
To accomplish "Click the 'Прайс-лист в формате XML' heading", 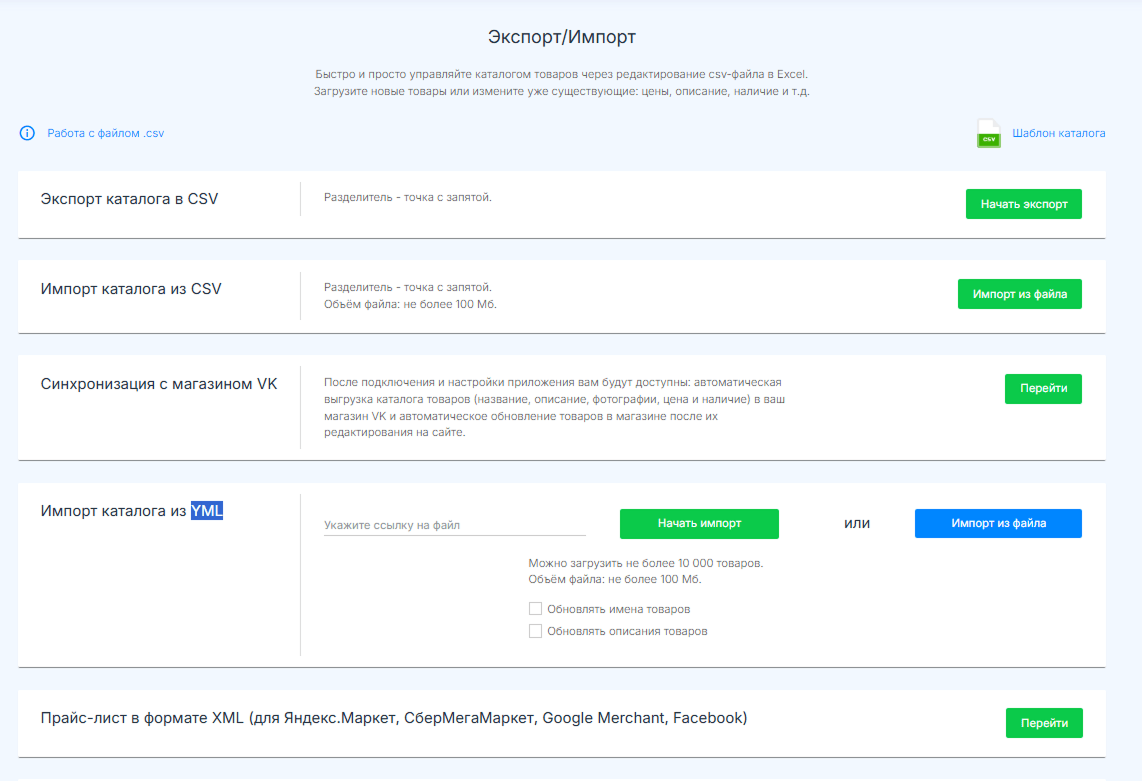I will click(x=394, y=718).
